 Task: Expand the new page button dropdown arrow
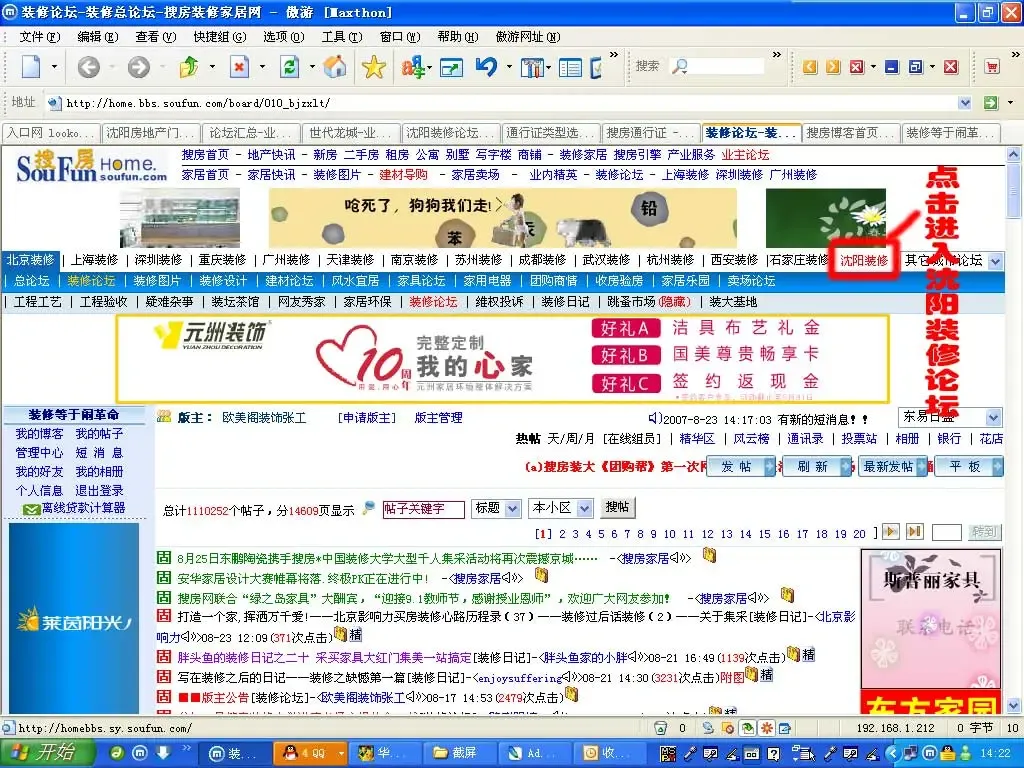[54, 67]
